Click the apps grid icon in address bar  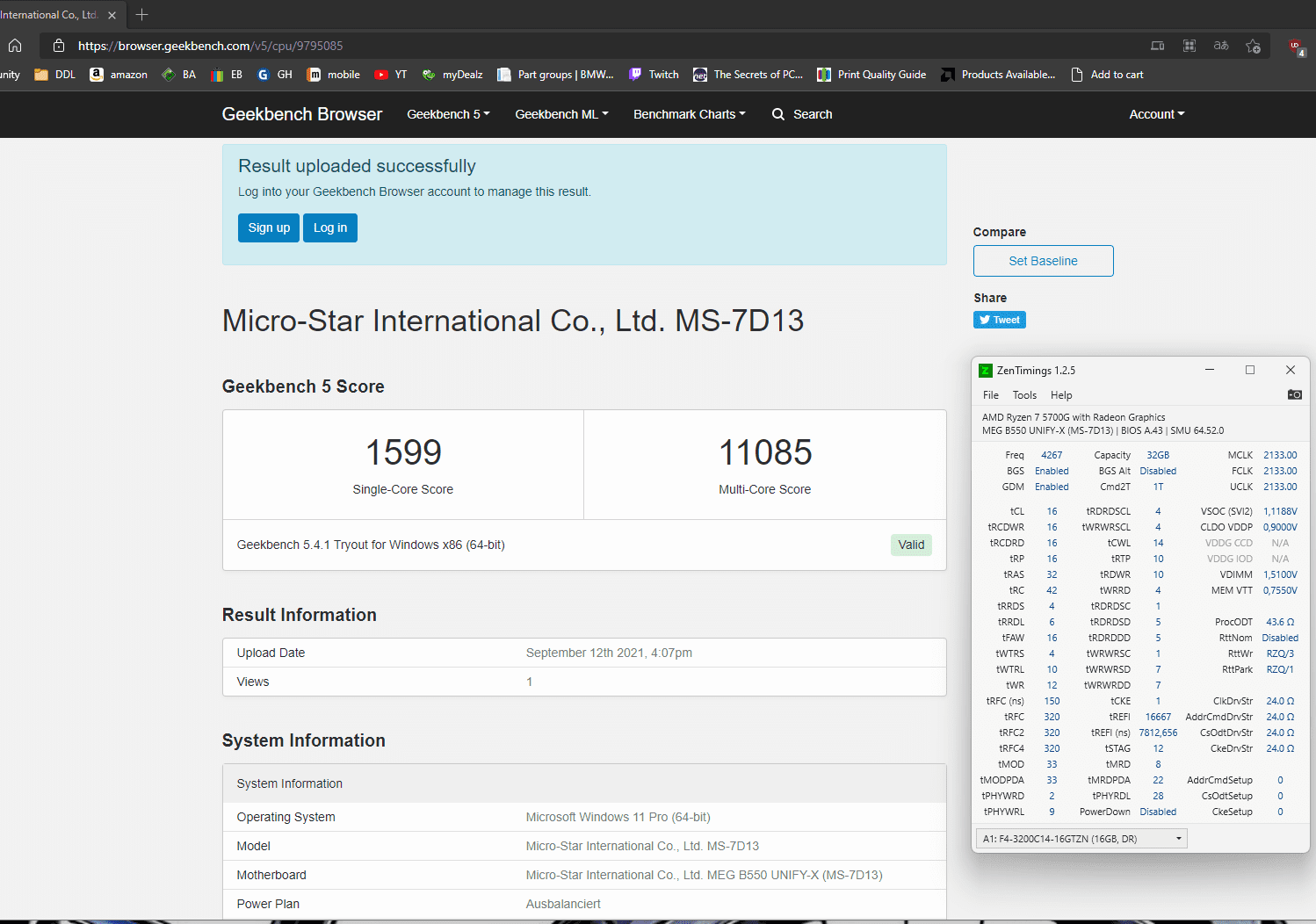[x=1189, y=46]
